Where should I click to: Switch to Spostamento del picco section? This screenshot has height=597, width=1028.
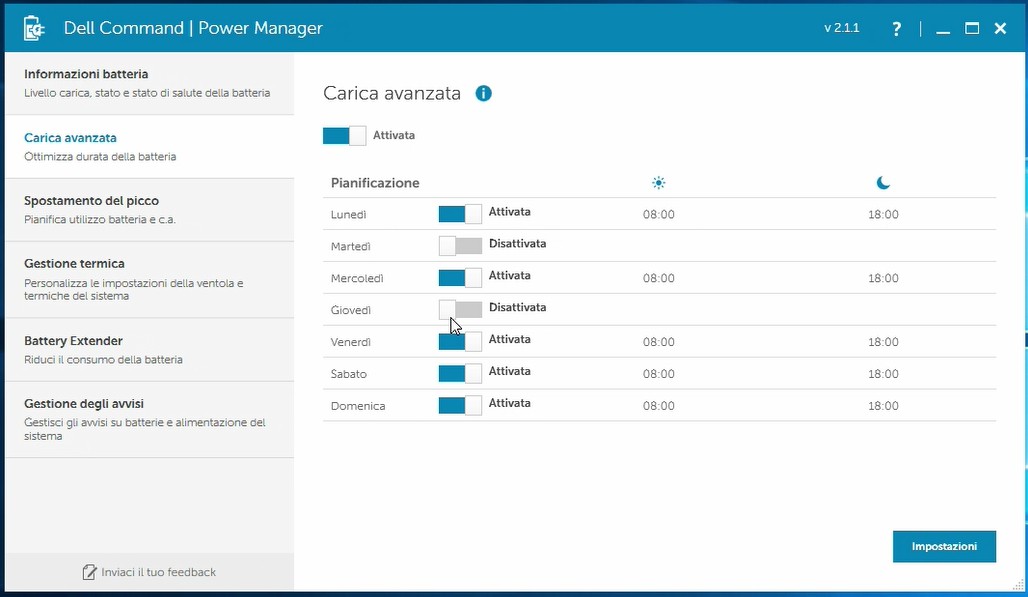148,209
